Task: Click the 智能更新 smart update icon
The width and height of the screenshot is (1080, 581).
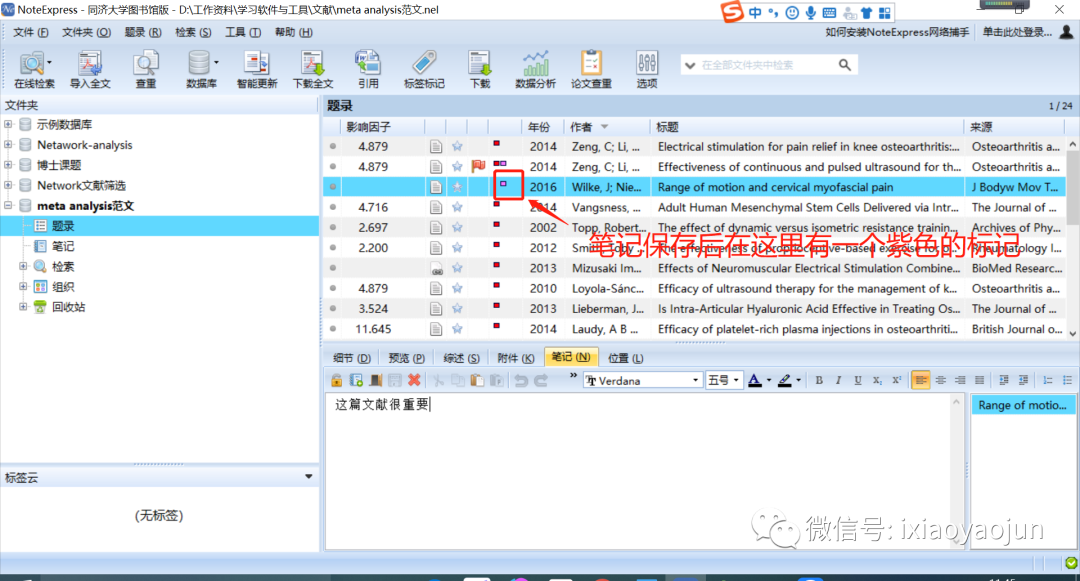Action: (x=257, y=70)
